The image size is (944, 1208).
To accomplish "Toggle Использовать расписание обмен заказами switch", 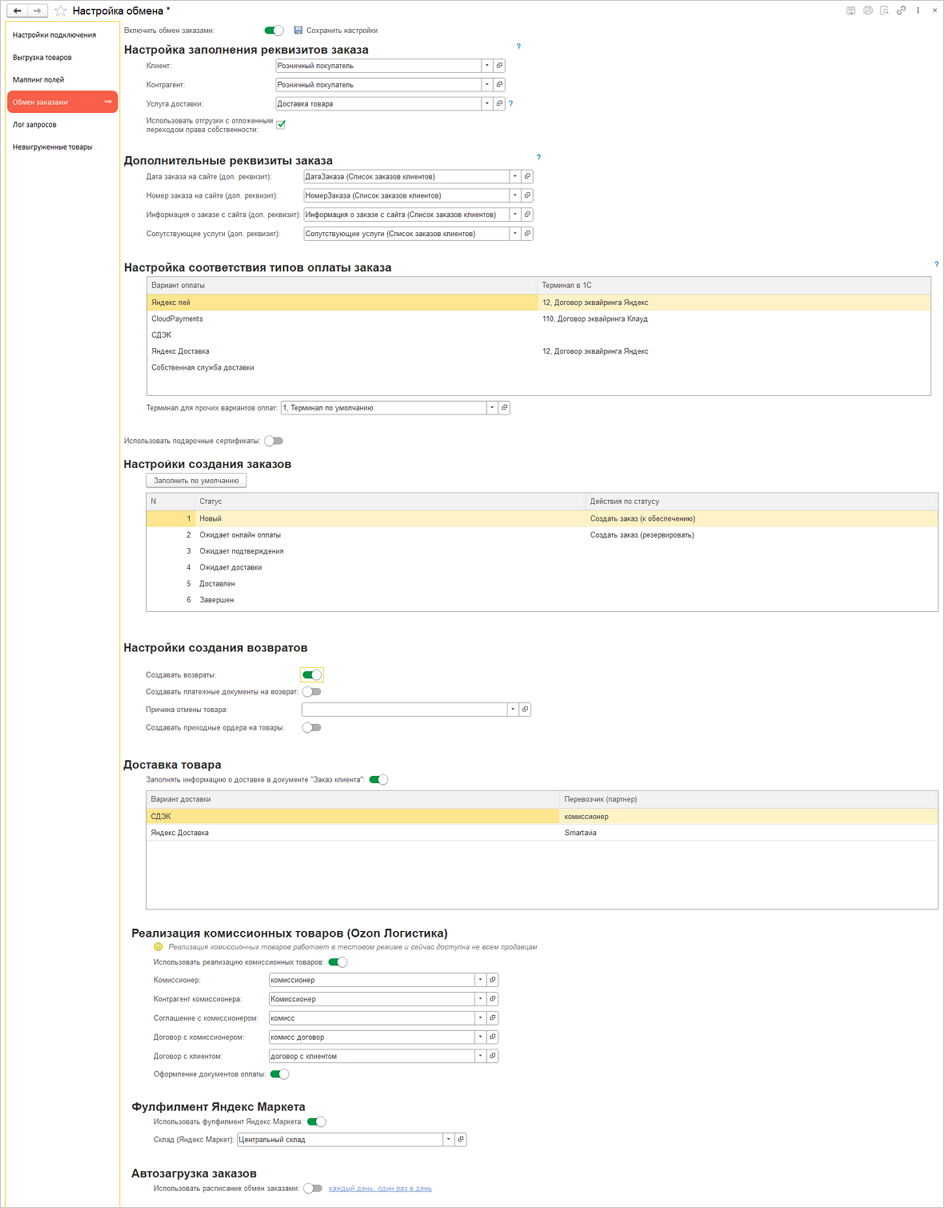I will (x=313, y=1189).
